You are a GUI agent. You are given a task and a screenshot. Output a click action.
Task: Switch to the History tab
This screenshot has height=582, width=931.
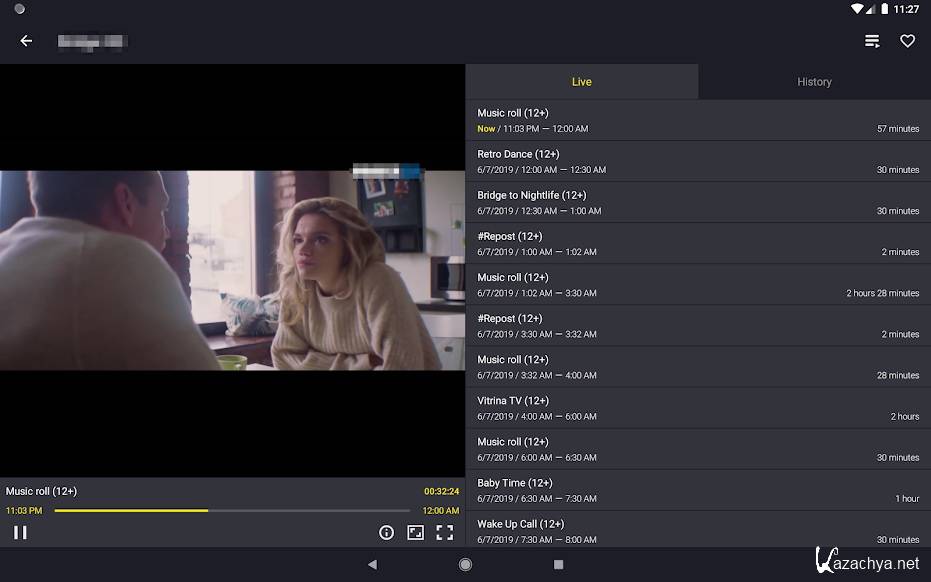pyautogui.click(x=814, y=82)
